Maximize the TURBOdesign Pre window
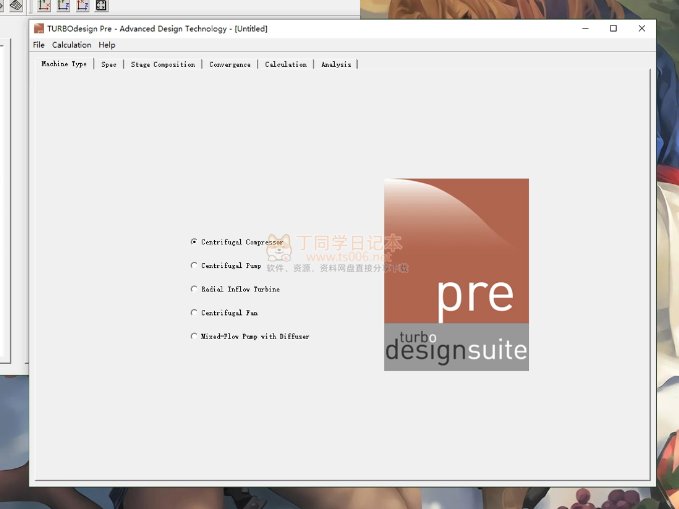679x509 pixels. coord(613,29)
